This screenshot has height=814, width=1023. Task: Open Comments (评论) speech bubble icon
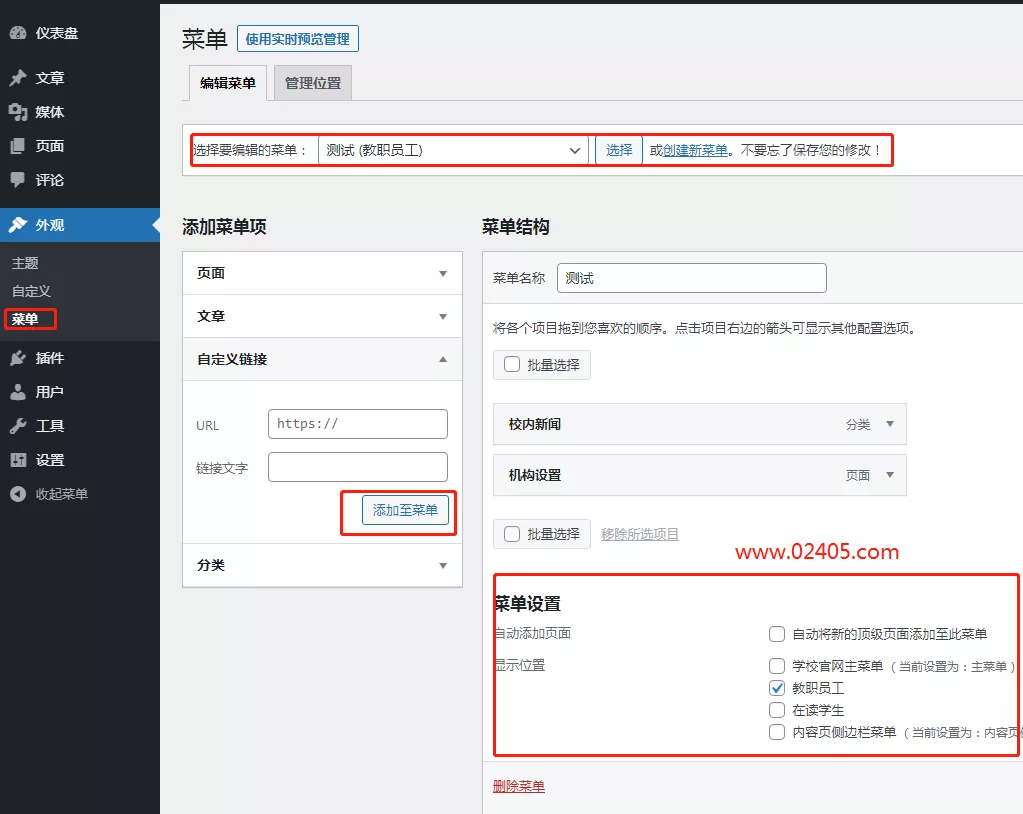tap(18, 180)
